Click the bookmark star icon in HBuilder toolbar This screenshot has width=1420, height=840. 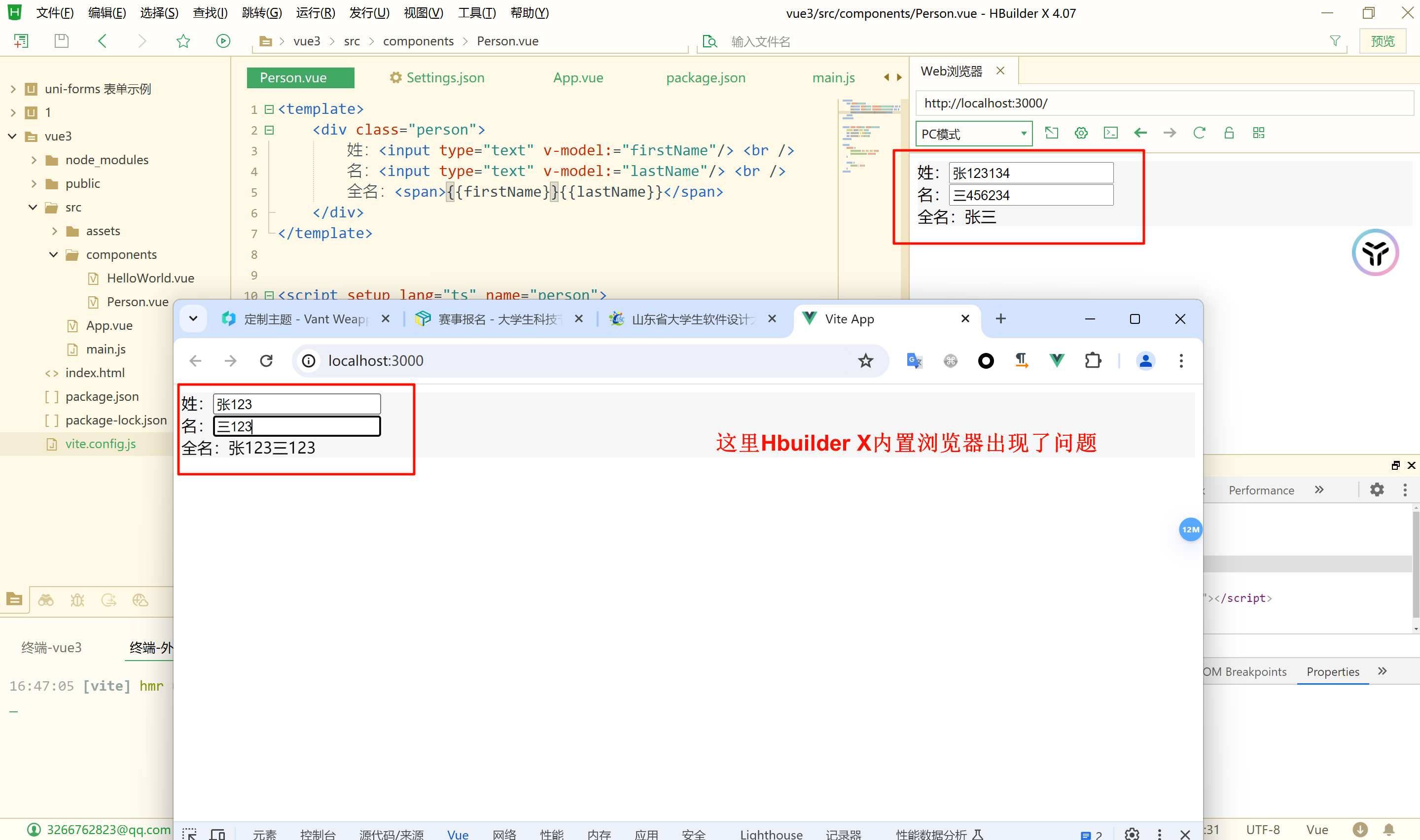(183, 41)
